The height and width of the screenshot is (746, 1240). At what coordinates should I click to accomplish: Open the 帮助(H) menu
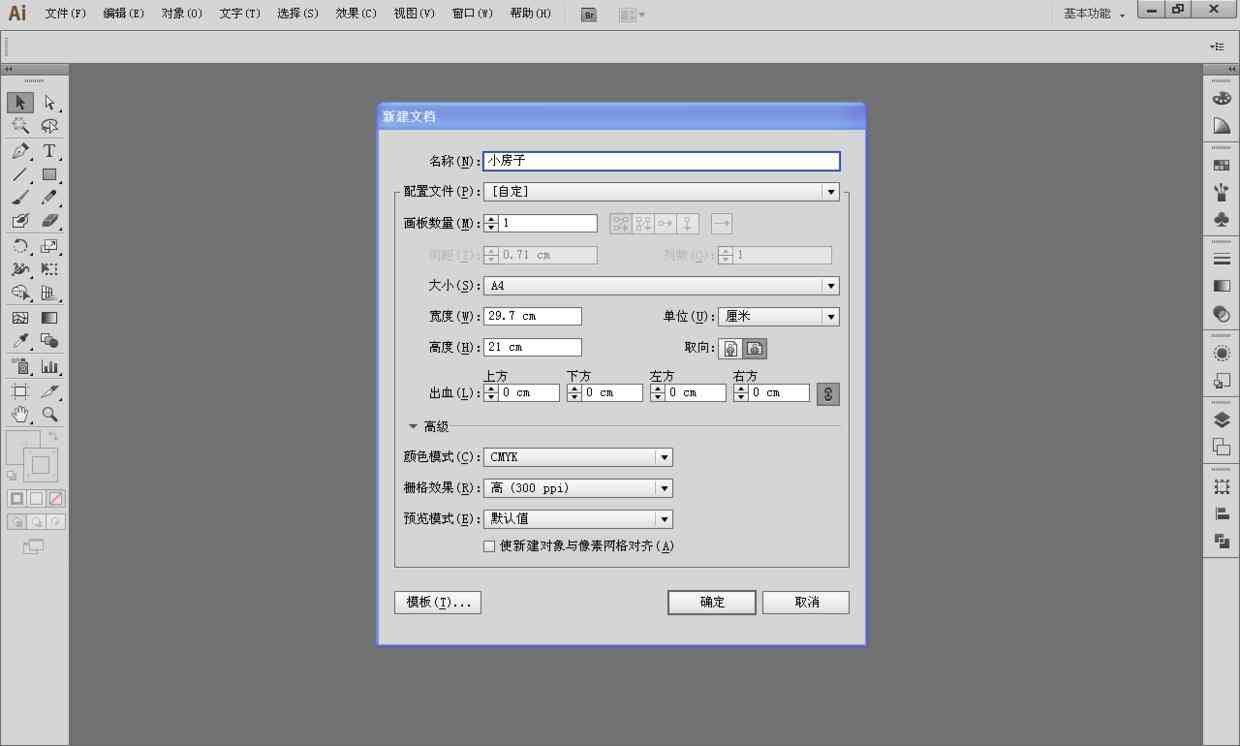point(529,14)
